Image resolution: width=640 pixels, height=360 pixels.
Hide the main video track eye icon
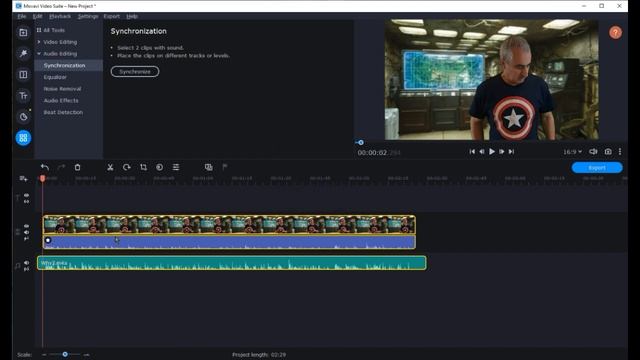click(x=27, y=226)
